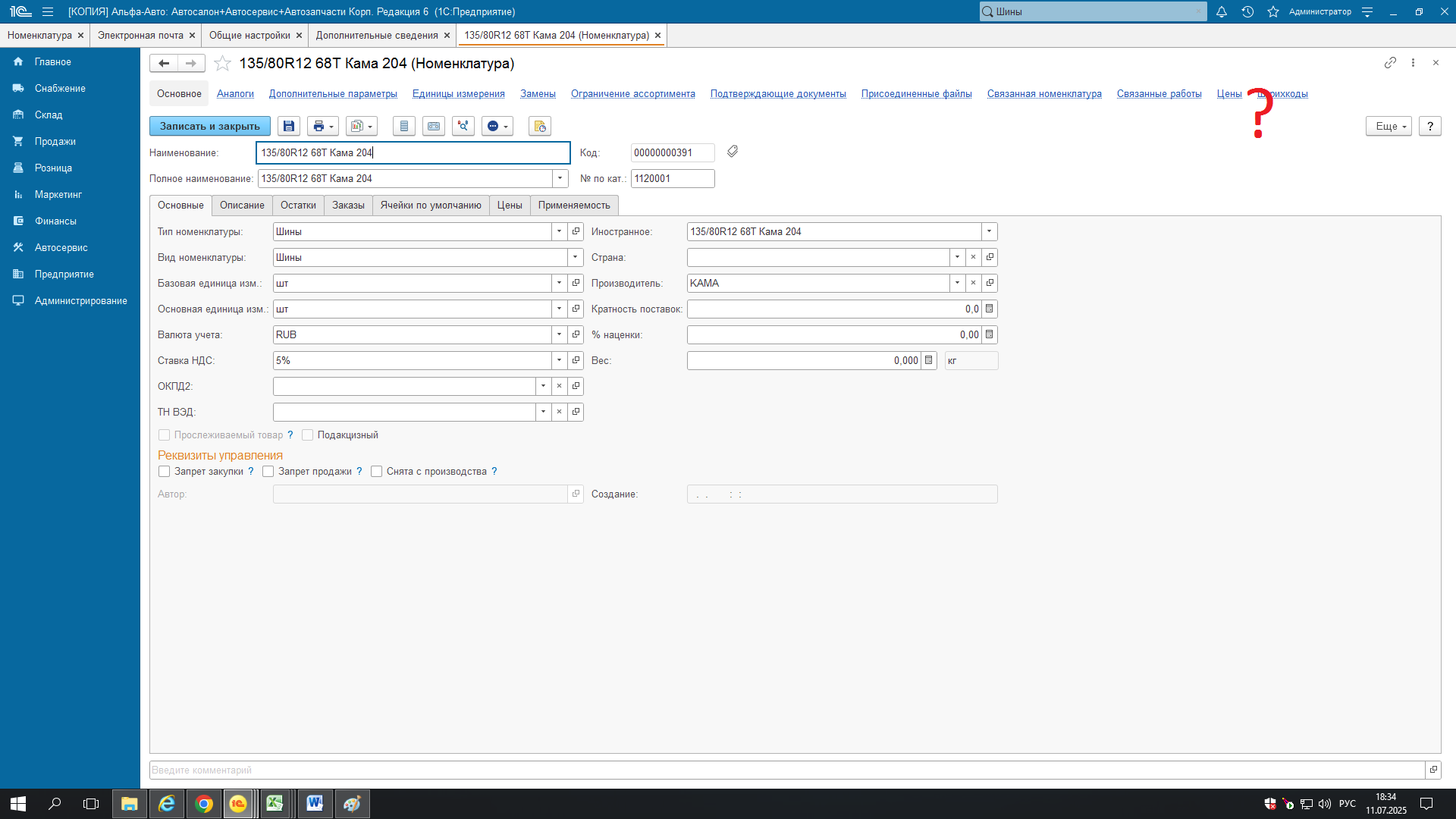1456x819 pixels.
Task: Click the catalog card toolbar icon
Action: tap(434, 126)
